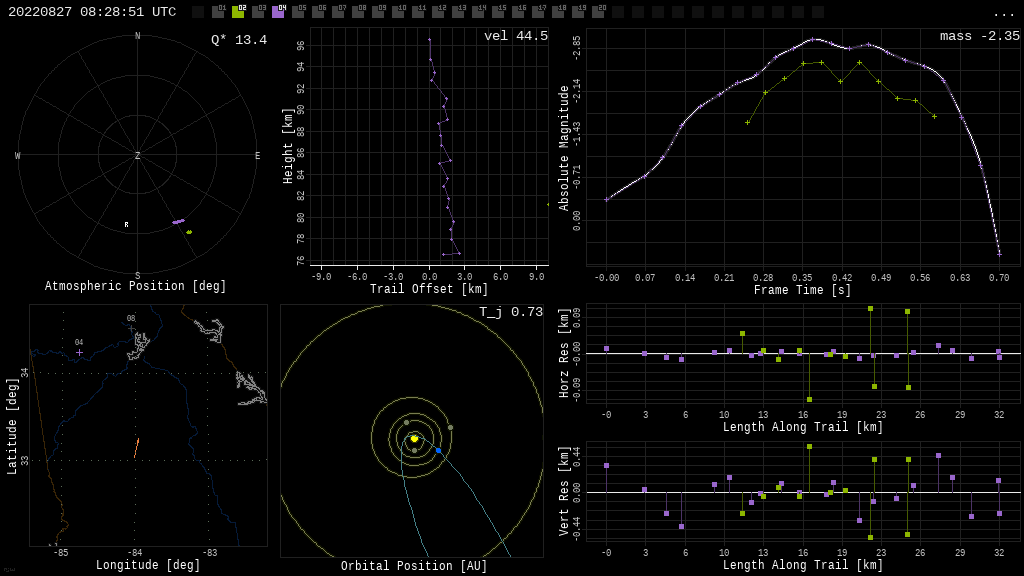Click the station 08 cross marker on map
The image size is (1024, 576).
click(x=131, y=328)
